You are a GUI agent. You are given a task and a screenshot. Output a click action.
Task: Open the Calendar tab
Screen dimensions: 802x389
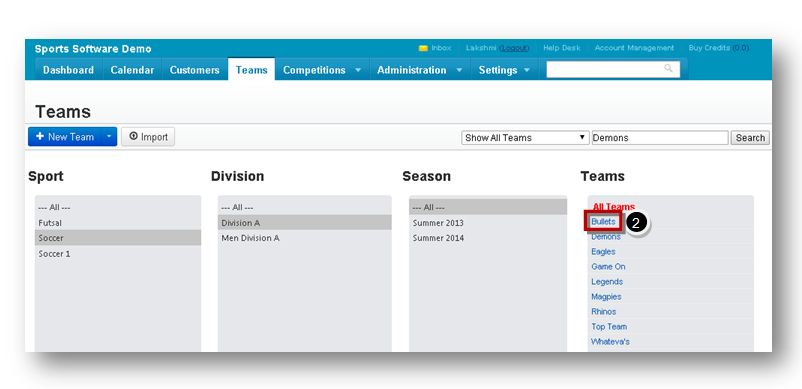point(132,70)
